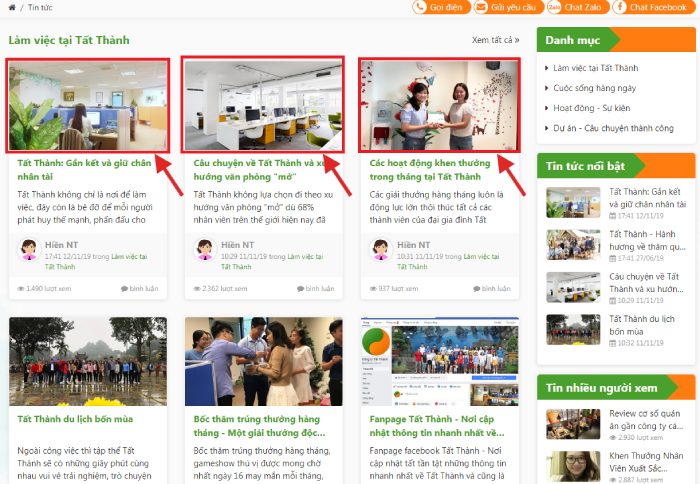Click author name Hiền NT dated 10:31 11/11/19
This screenshot has height=484, width=700.
point(414,245)
